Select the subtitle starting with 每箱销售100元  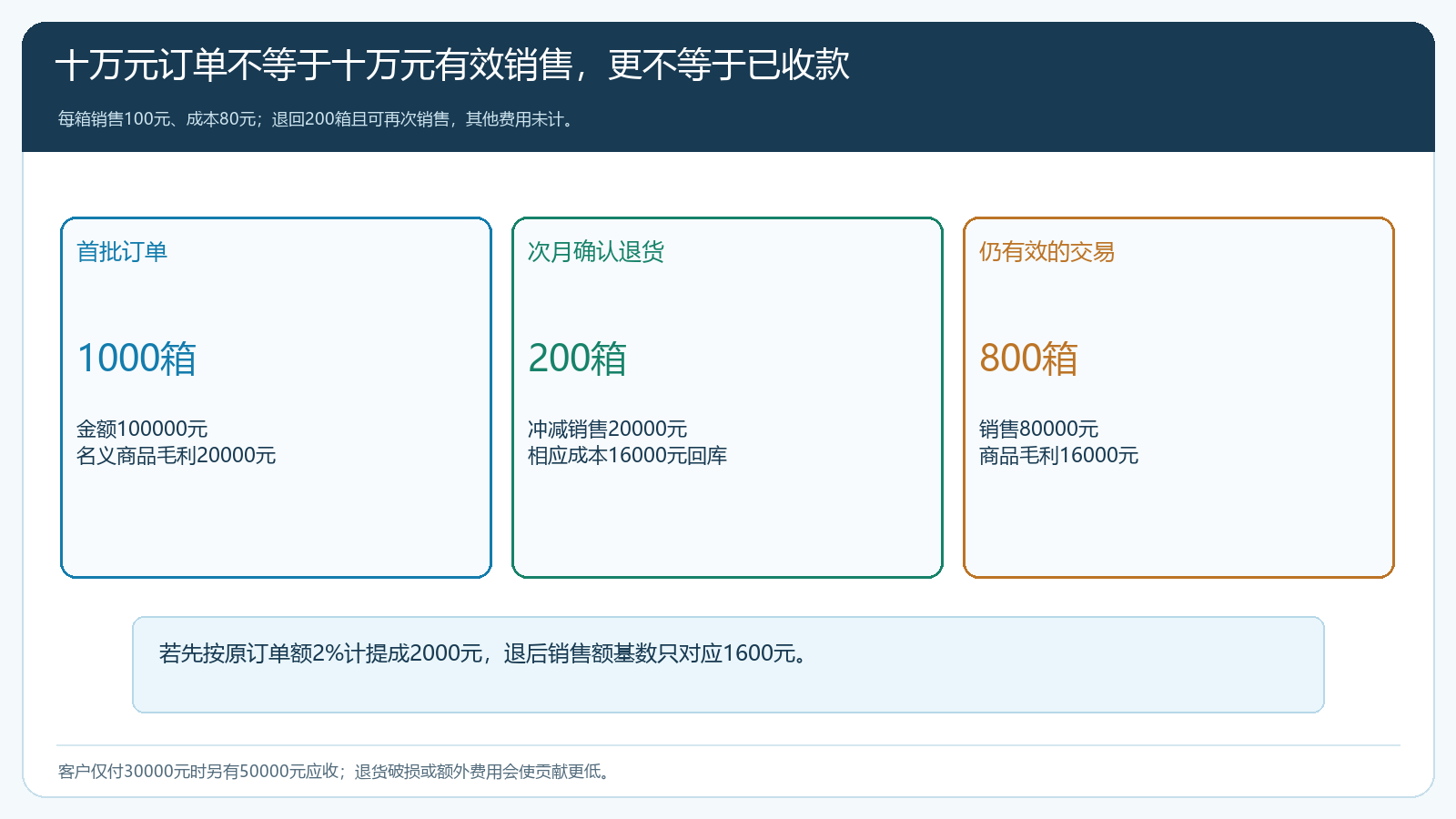pos(318,119)
